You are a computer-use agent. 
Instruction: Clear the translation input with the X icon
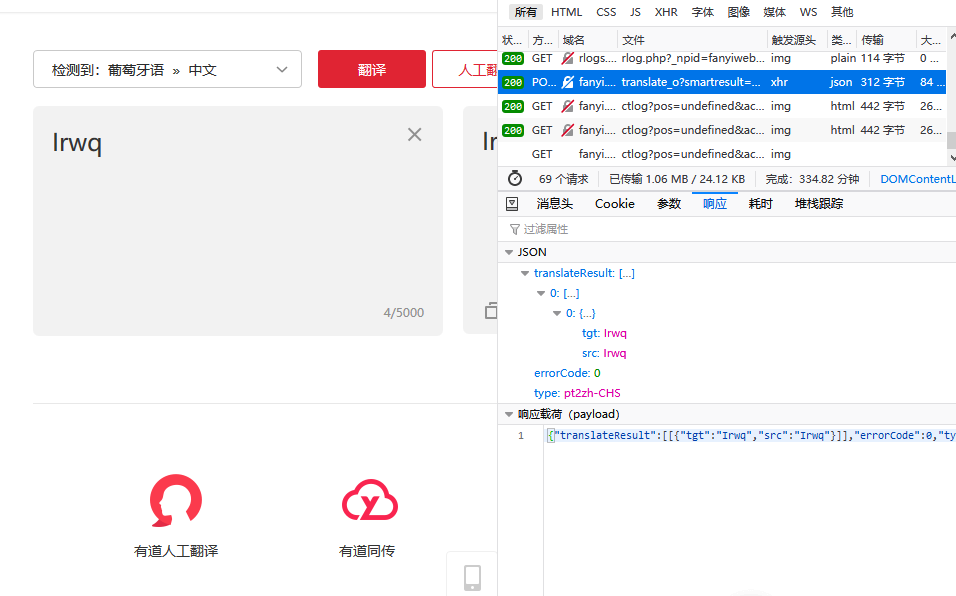415,135
